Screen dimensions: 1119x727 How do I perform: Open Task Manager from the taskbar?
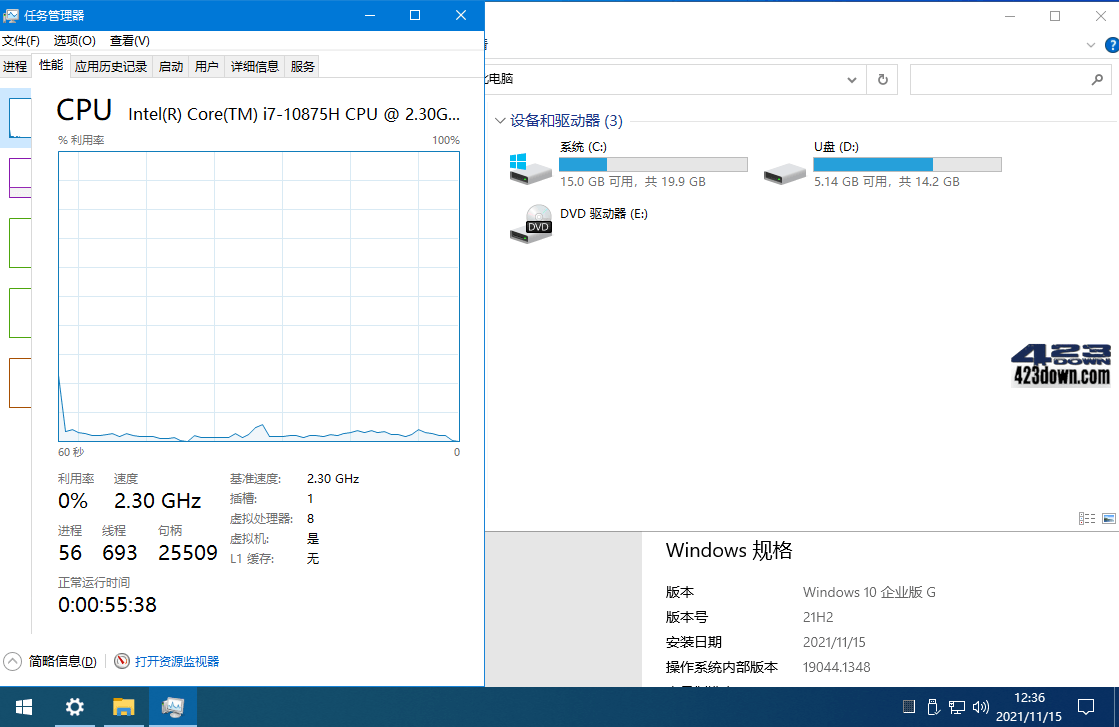tap(172, 707)
